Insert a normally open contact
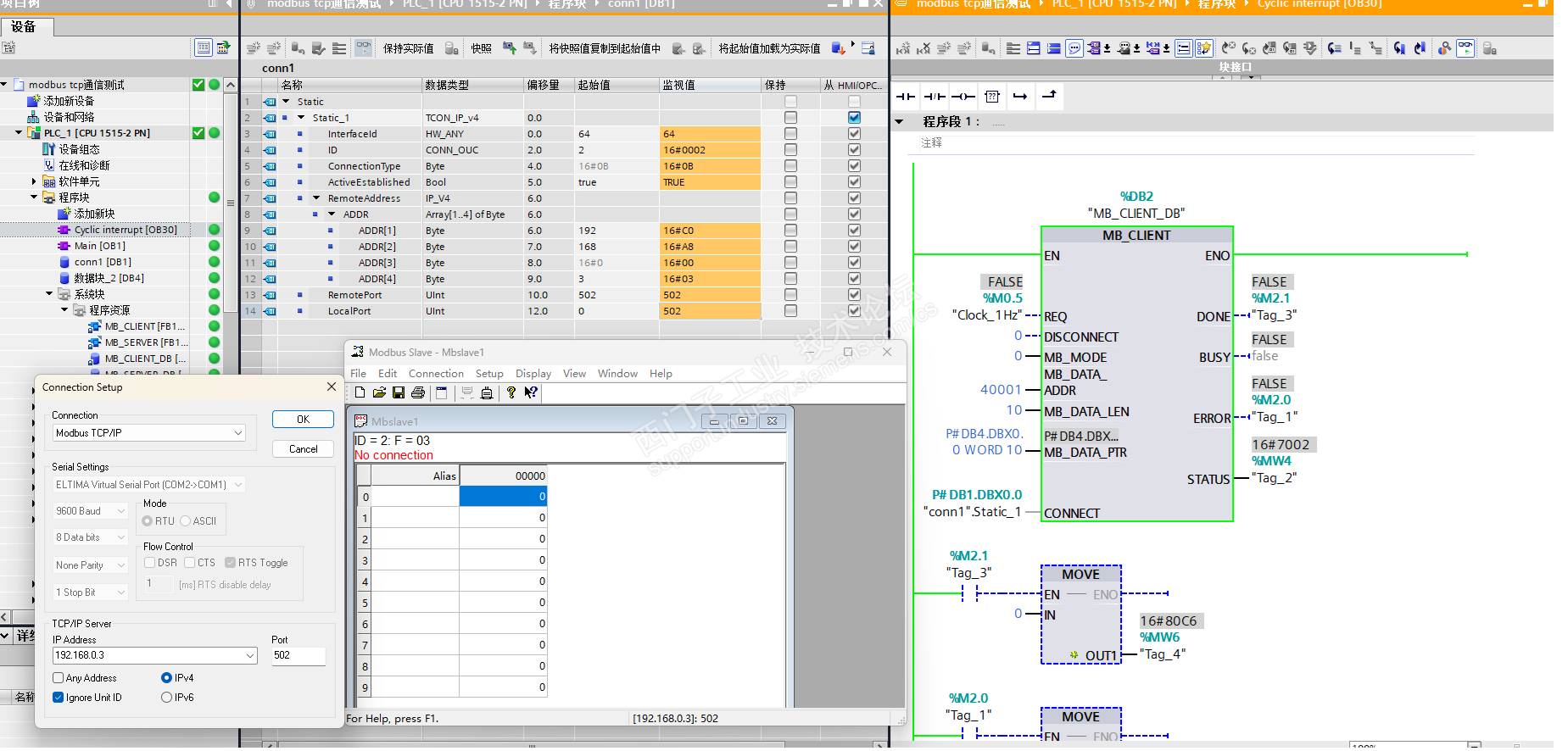 point(906,97)
